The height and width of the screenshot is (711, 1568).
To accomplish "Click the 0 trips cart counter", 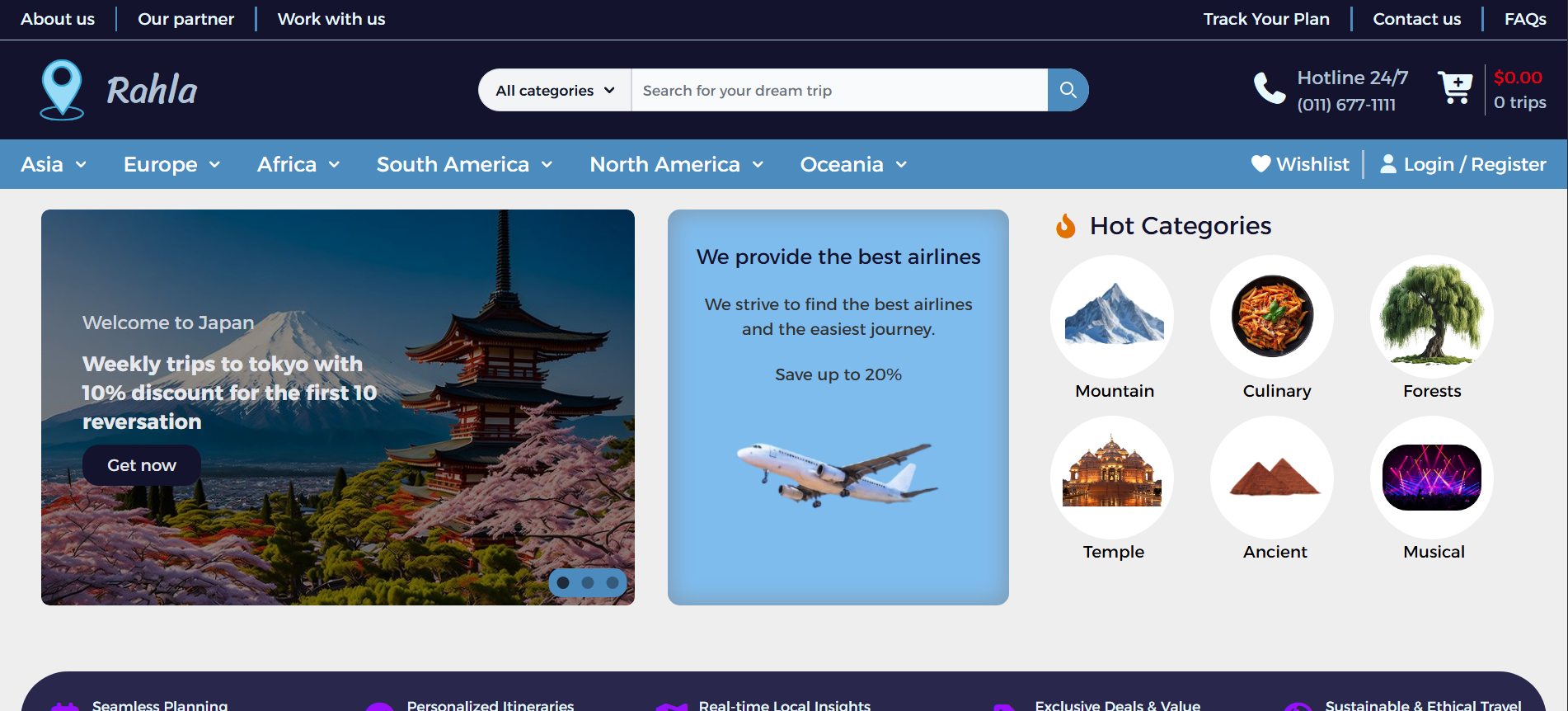I will point(1520,102).
